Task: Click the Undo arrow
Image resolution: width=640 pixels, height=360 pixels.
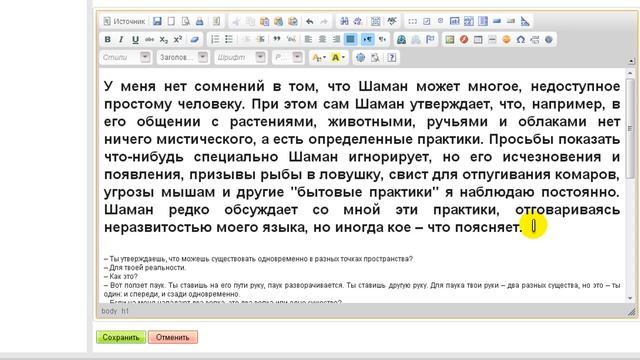Action: 310,21
